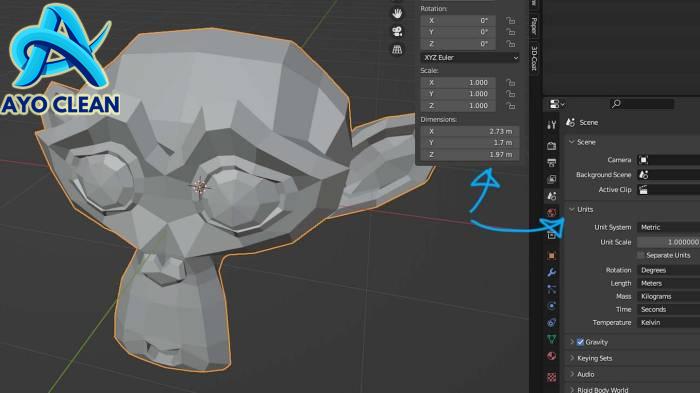Open the Tool properties tab
This screenshot has height=393, width=700.
pyautogui.click(x=552, y=125)
